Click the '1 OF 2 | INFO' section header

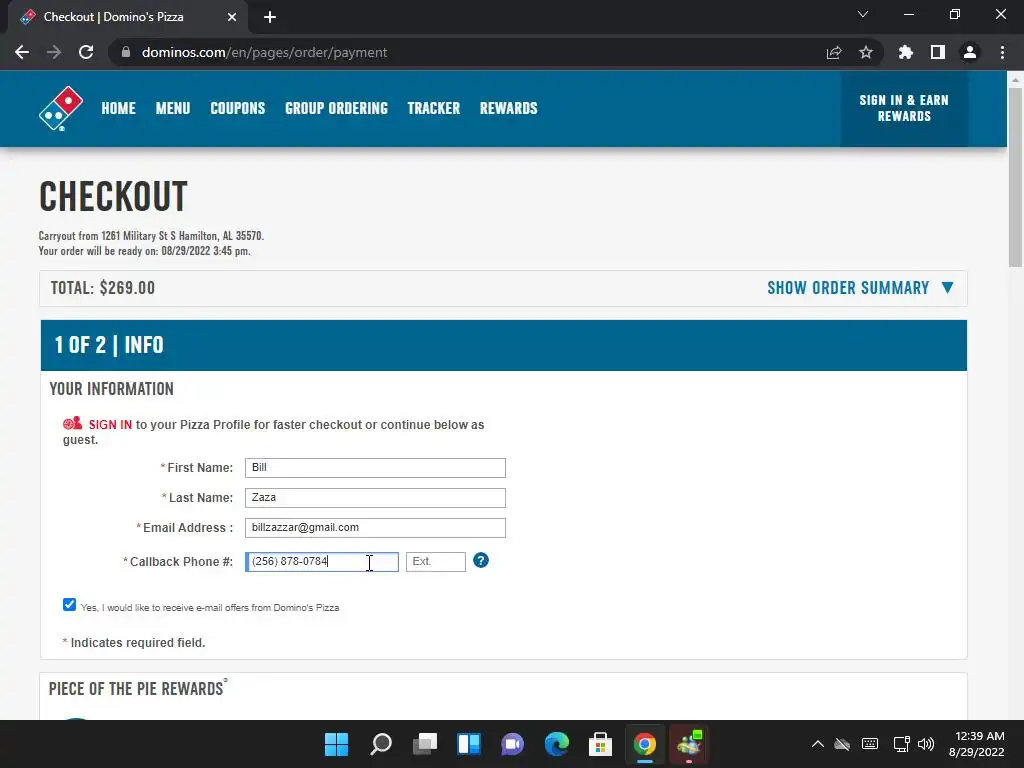point(504,345)
